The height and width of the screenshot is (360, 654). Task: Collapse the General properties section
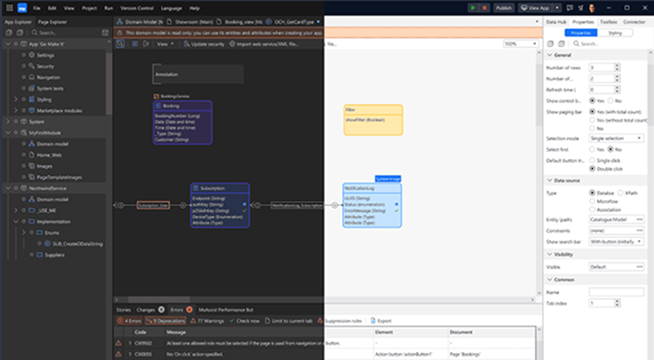coord(549,55)
